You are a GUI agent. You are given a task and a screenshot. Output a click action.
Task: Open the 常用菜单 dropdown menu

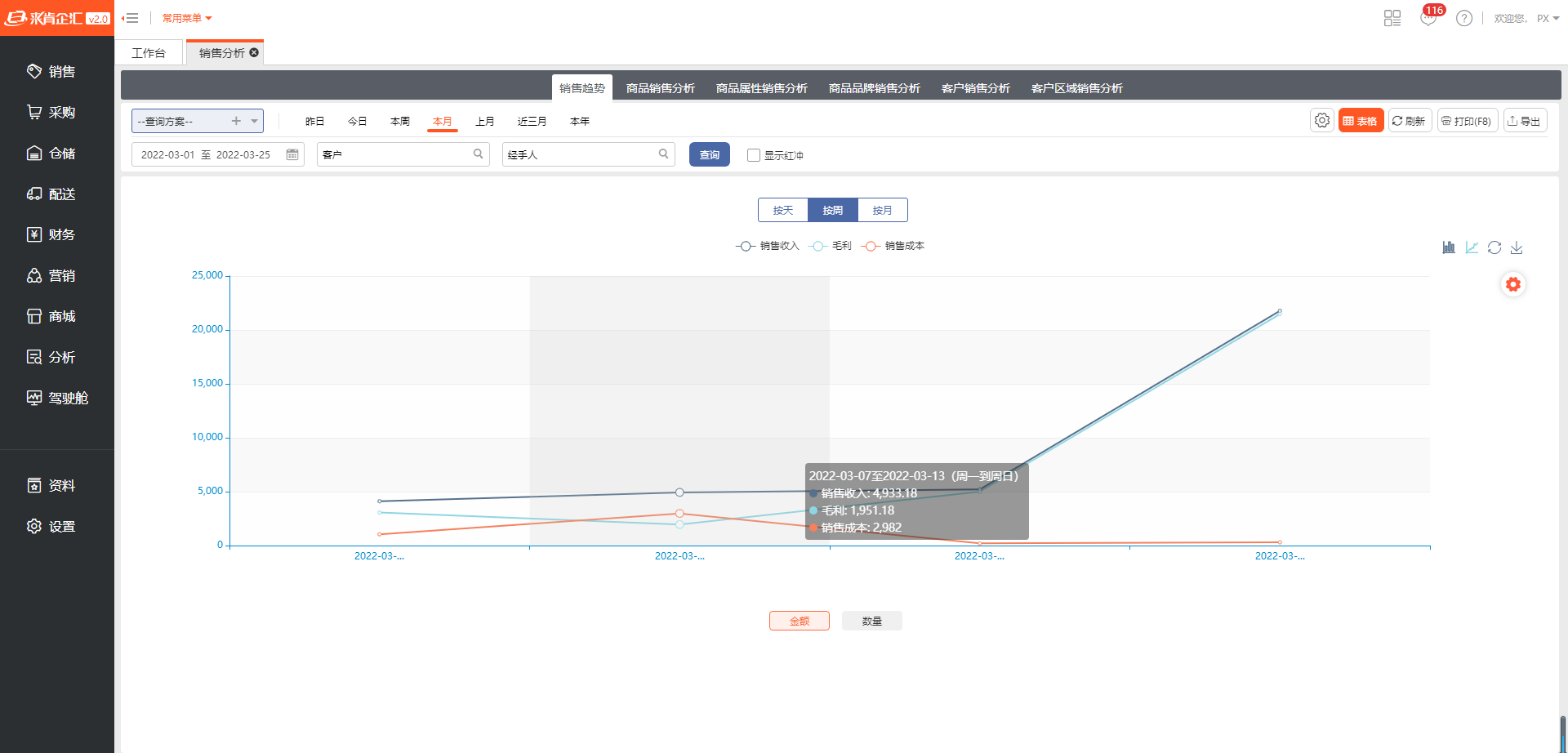187,18
